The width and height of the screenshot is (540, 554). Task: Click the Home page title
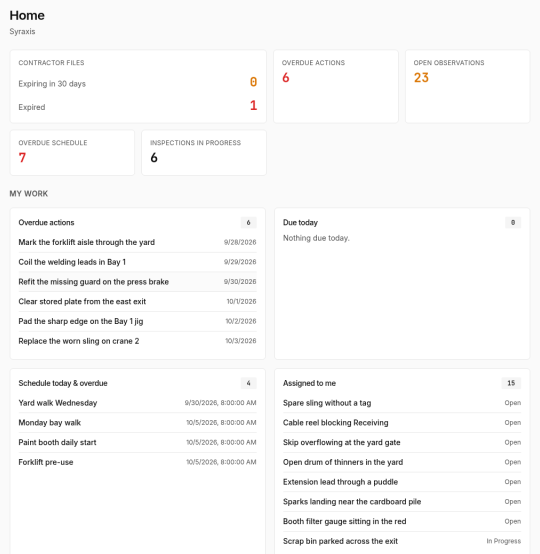27,16
